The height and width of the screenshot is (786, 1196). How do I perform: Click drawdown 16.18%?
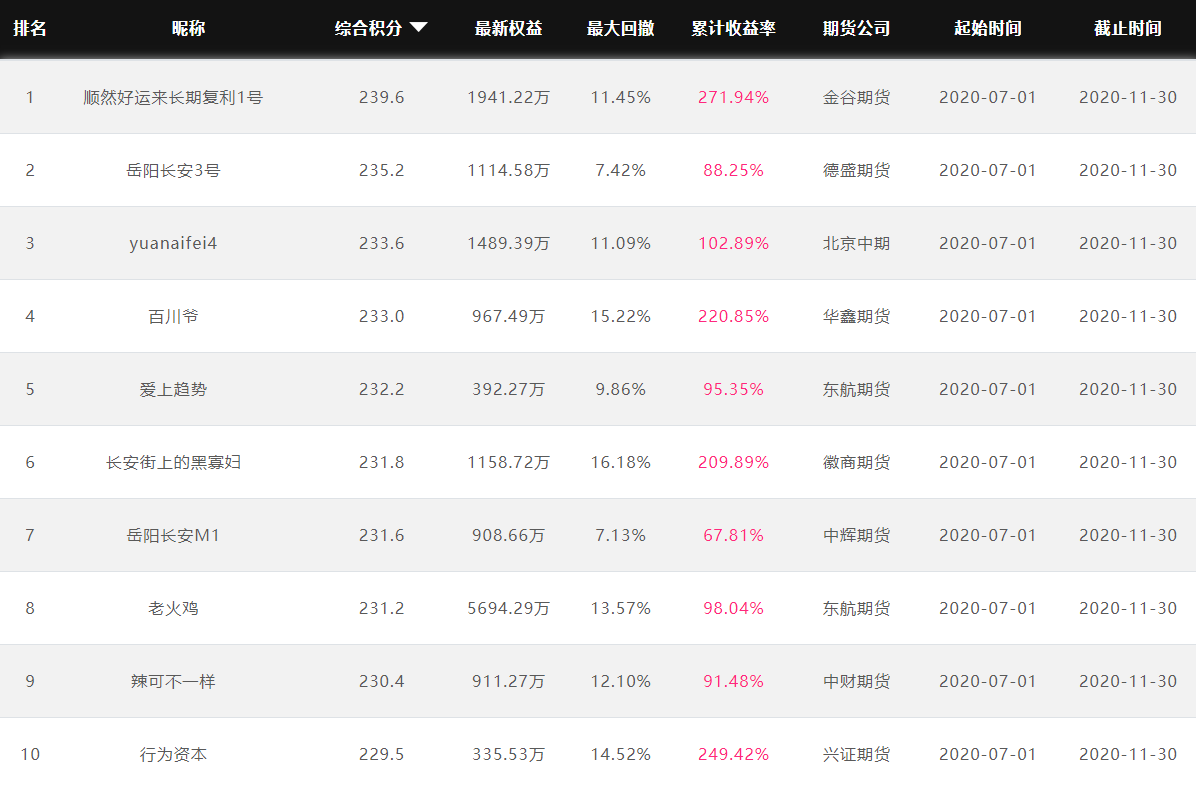[x=620, y=462]
